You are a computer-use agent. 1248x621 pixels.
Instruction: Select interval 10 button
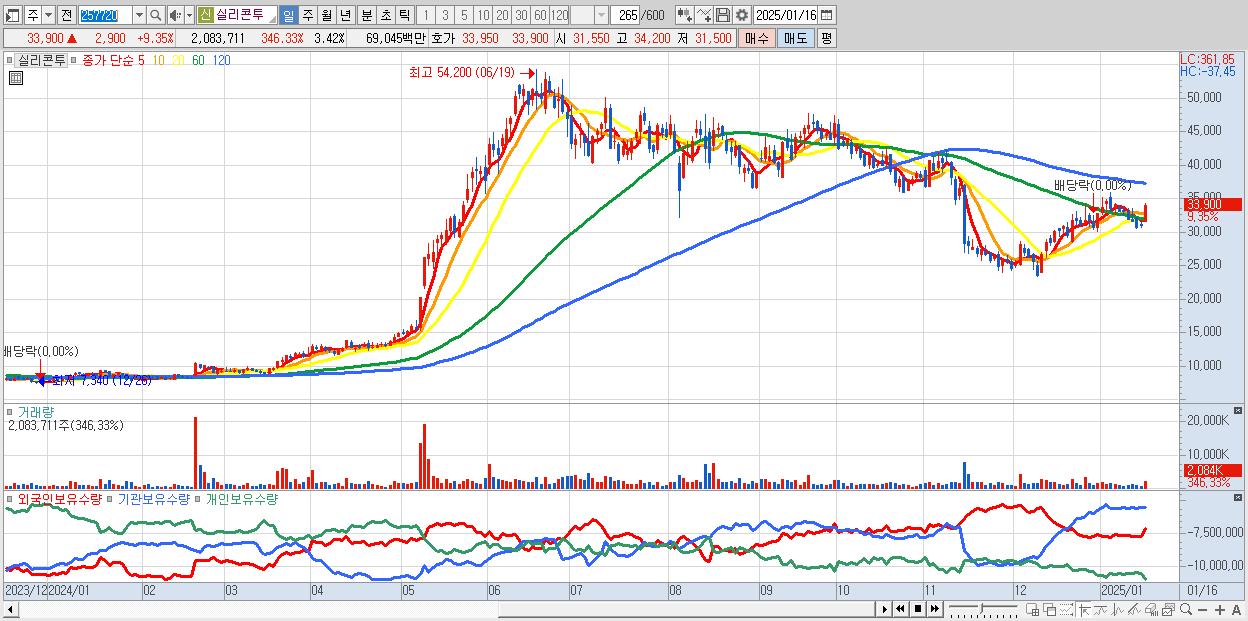point(483,15)
